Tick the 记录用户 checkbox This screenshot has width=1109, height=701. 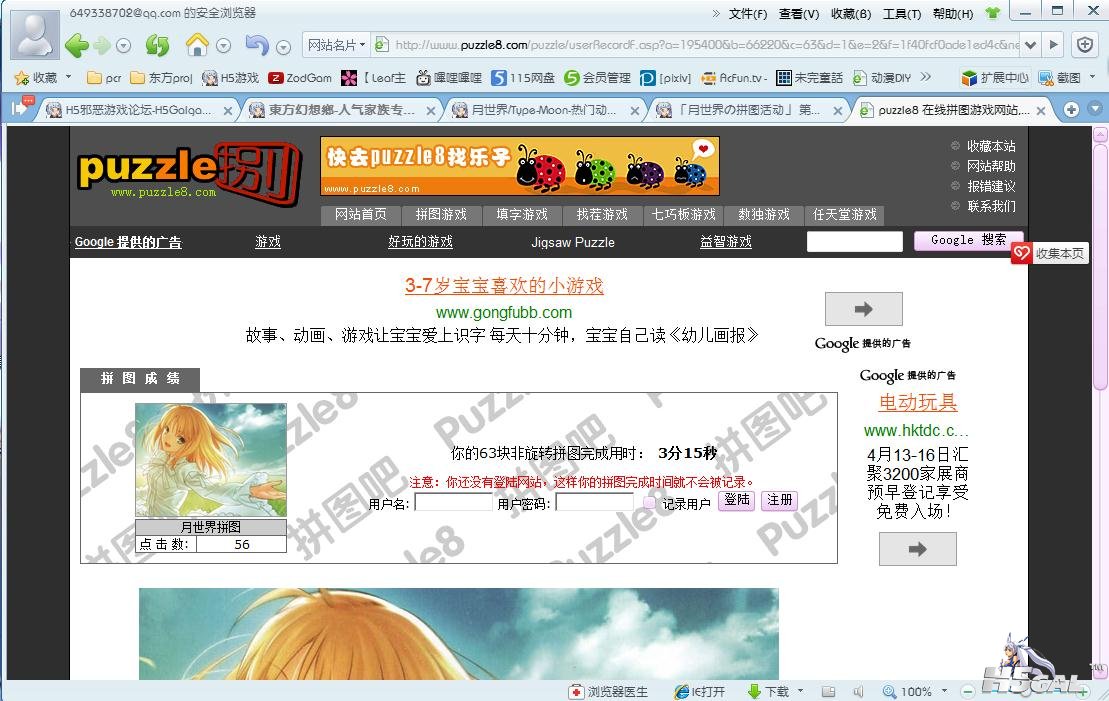649,503
